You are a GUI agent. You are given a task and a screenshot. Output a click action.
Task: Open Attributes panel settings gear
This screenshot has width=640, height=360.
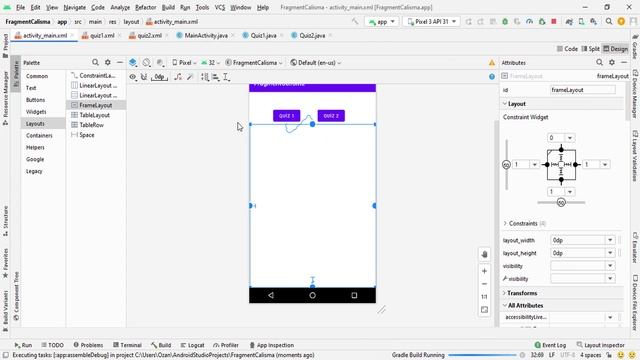612,62
